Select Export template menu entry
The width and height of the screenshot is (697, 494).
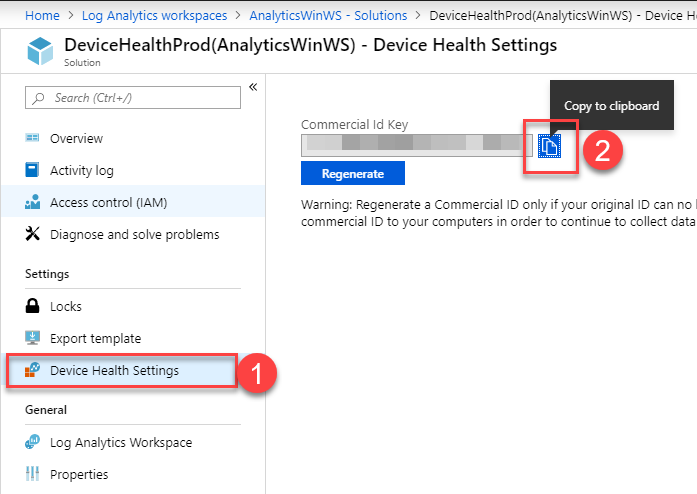(96, 338)
